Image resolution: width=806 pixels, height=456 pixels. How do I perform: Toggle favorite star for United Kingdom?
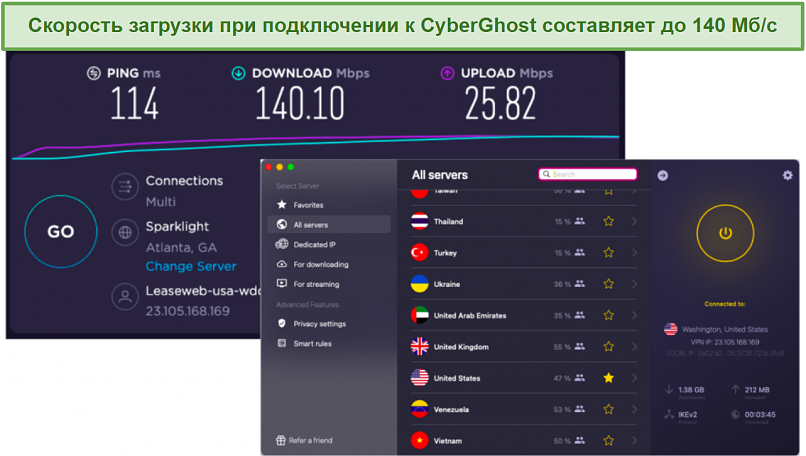[609, 346]
